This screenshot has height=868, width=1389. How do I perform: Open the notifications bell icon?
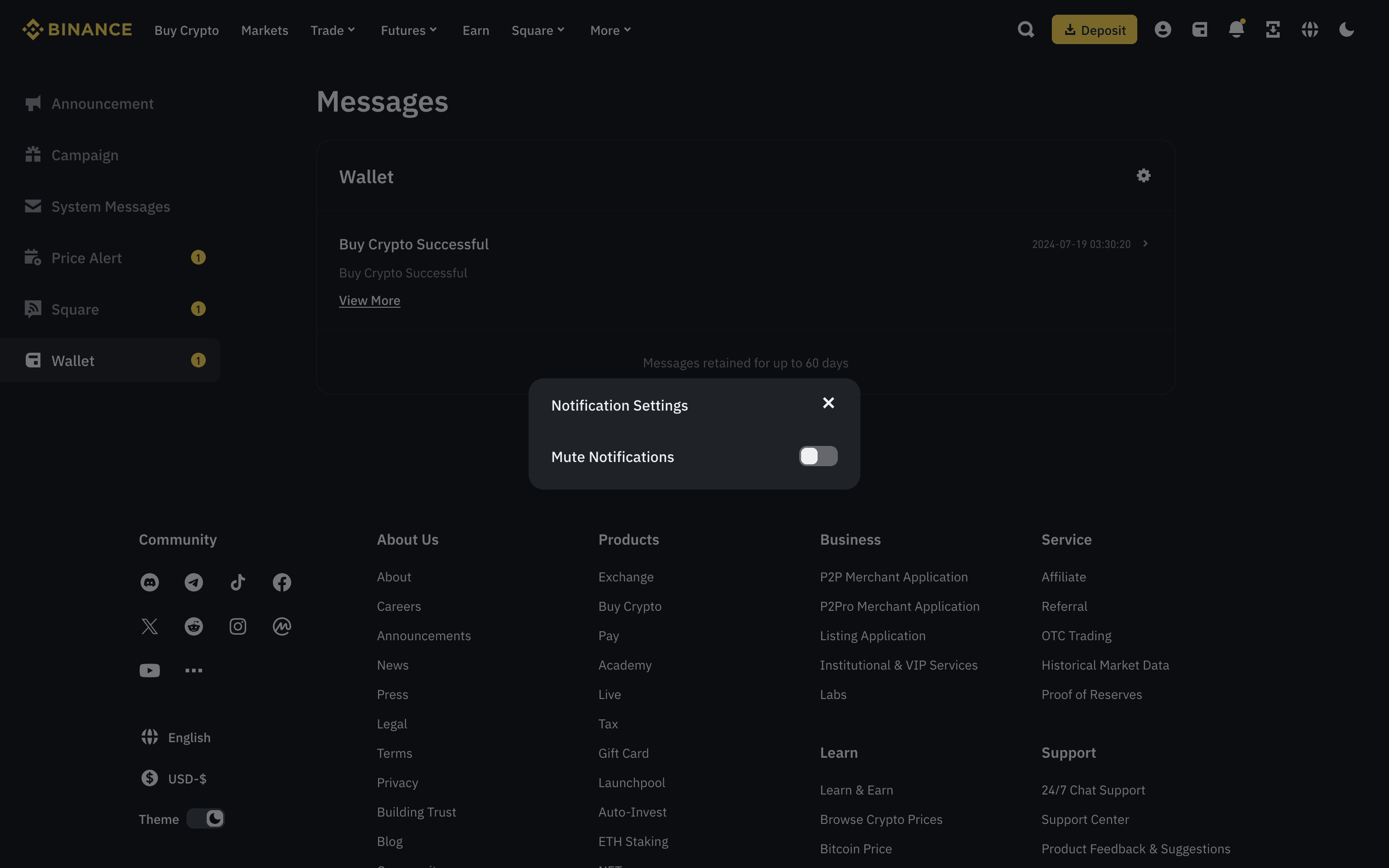tap(1236, 29)
